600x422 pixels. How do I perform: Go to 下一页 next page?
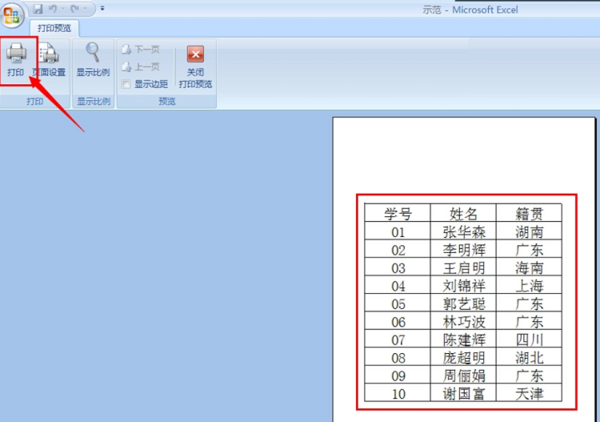point(140,49)
